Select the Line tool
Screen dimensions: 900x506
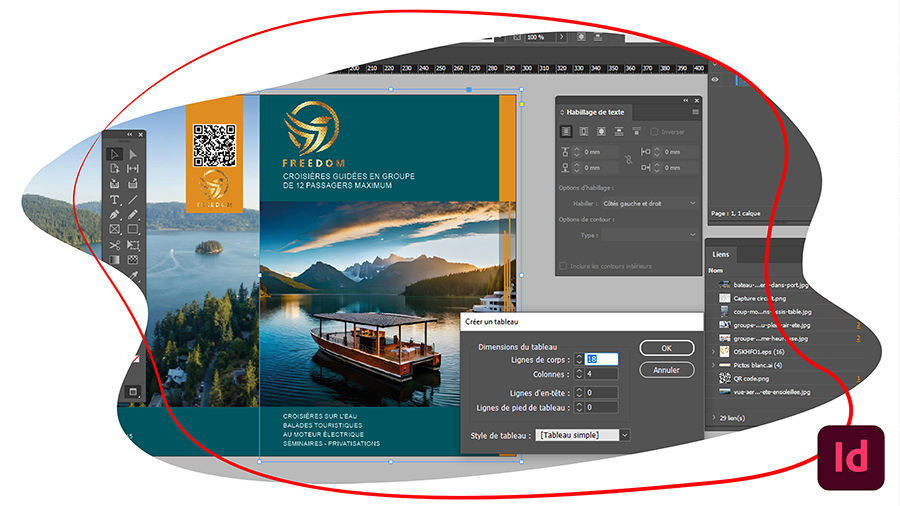point(133,200)
